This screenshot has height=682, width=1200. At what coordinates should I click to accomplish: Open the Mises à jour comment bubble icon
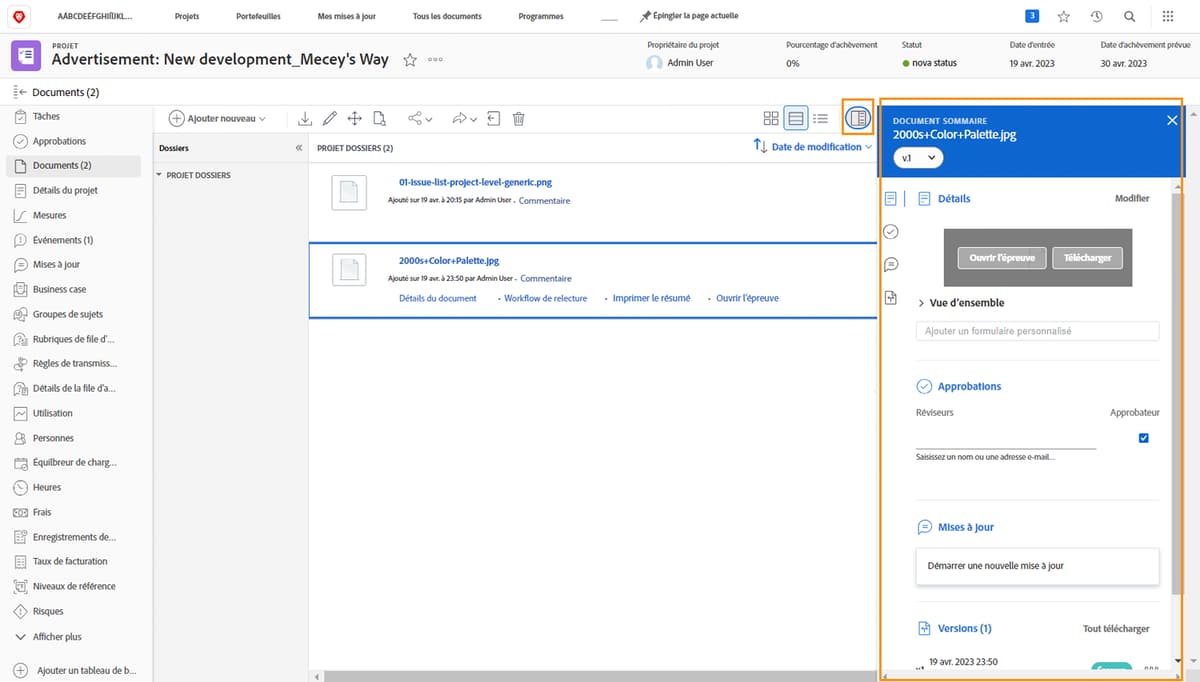pyautogui.click(x=890, y=264)
